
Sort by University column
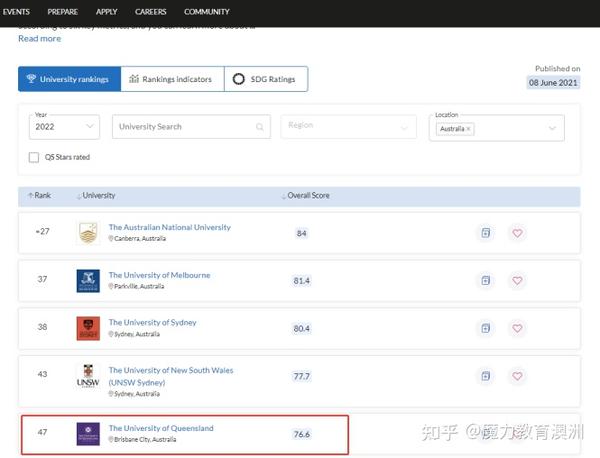[x=96, y=196]
